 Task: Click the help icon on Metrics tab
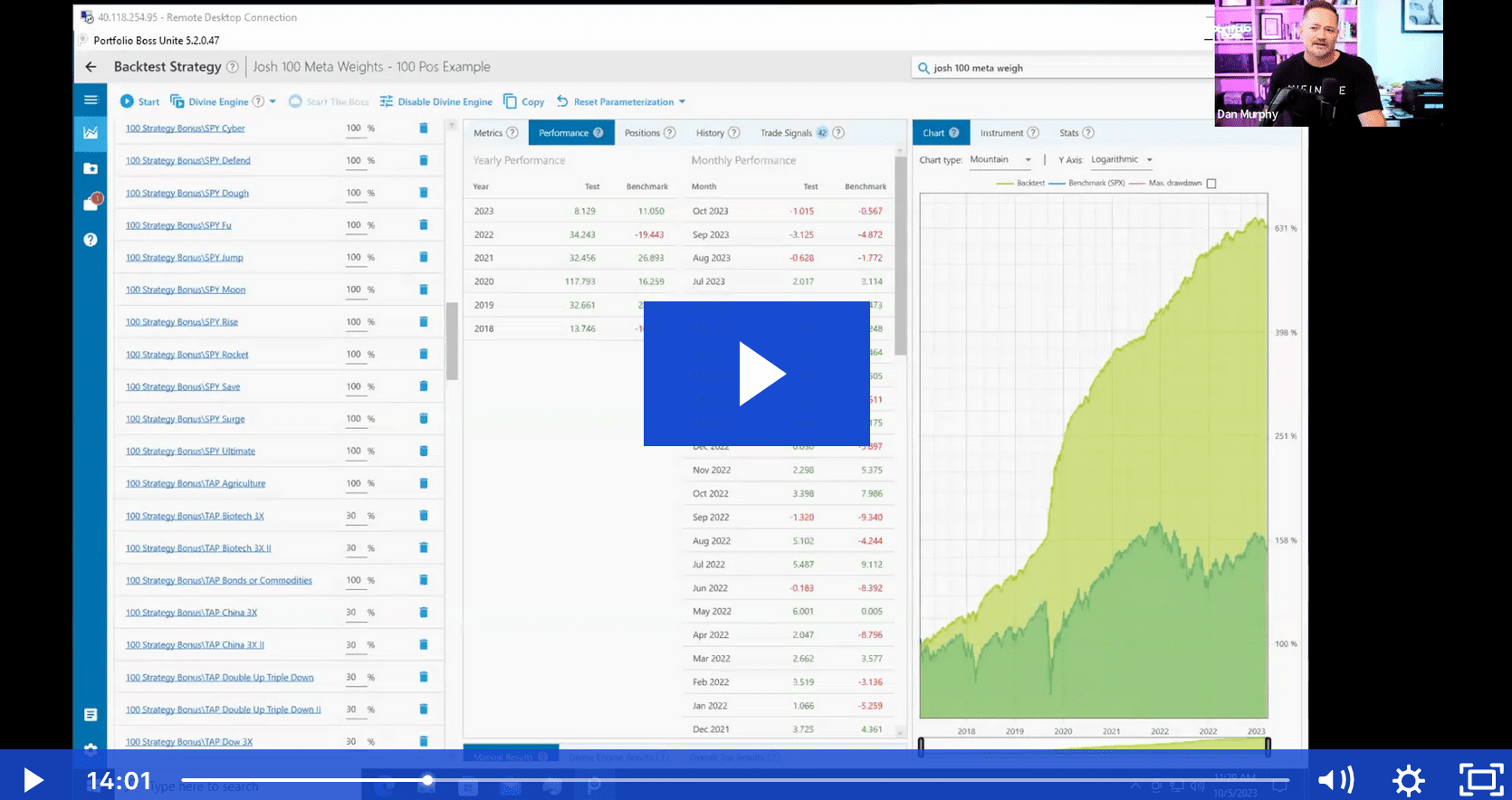[x=512, y=133]
